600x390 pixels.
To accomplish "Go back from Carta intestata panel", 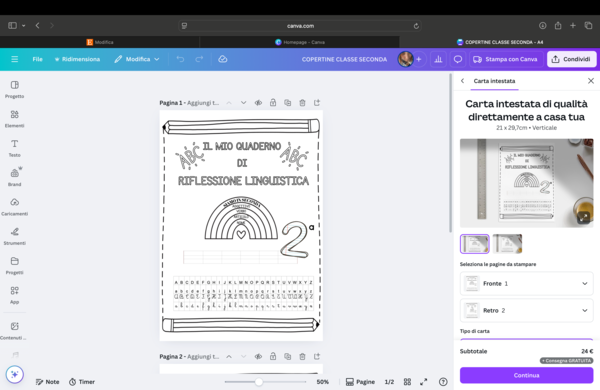I will (463, 81).
